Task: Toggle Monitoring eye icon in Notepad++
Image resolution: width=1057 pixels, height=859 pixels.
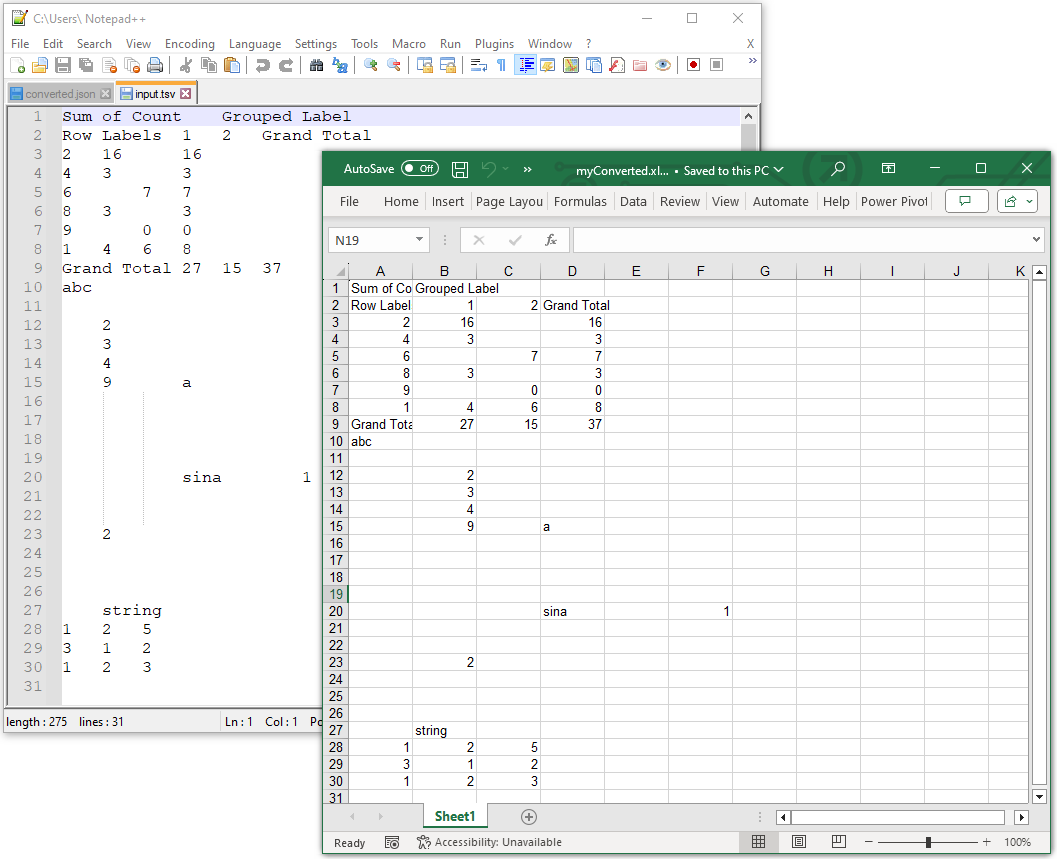Action: [x=663, y=65]
